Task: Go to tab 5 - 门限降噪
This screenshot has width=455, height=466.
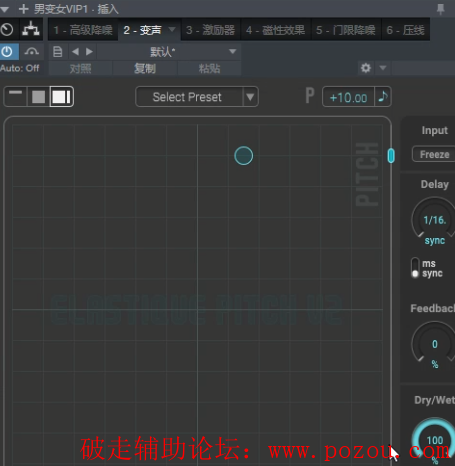Action: (x=346, y=30)
